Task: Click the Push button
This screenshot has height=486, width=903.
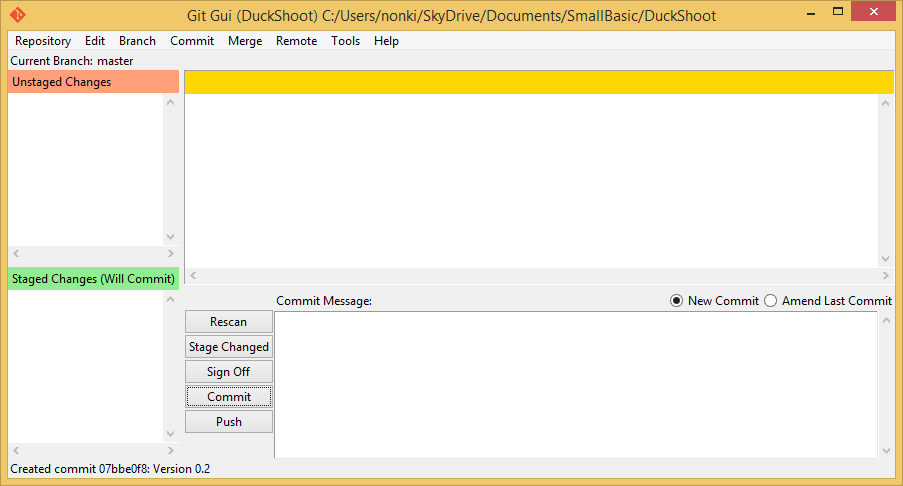Action: coord(229,422)
